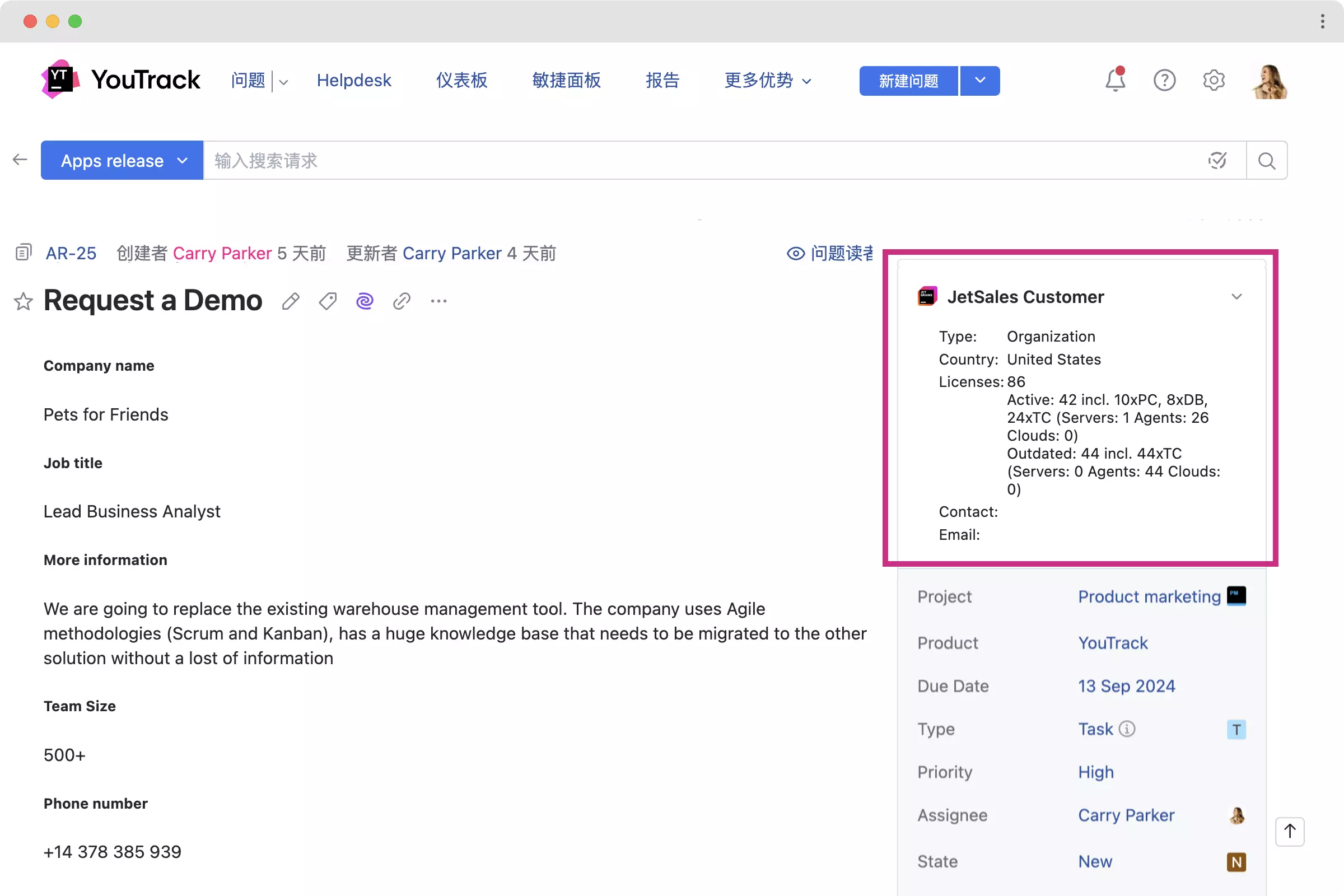Click the link chain icon near title

tap(402, 301)
